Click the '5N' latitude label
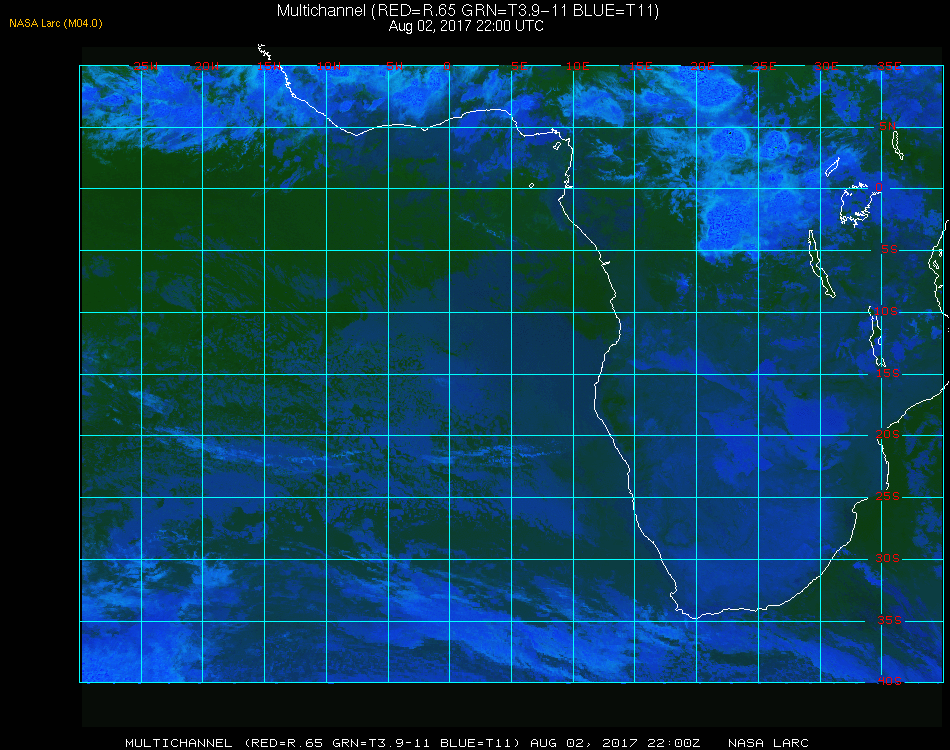Viewport: 950px width, 750px height. (888, 126)
